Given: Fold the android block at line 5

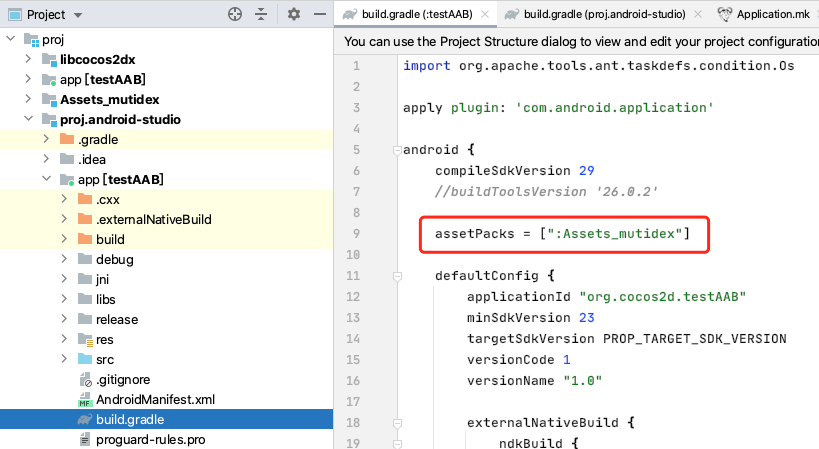Looking at the screenshot, I should pyautogui.click(x=397, y=150).
